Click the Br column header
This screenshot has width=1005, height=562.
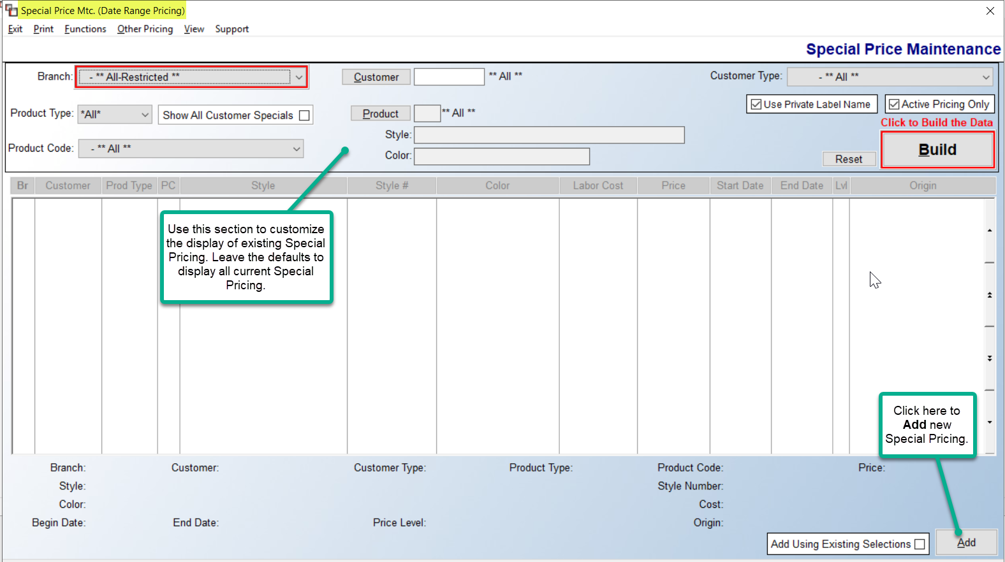[x=22, y=185]
